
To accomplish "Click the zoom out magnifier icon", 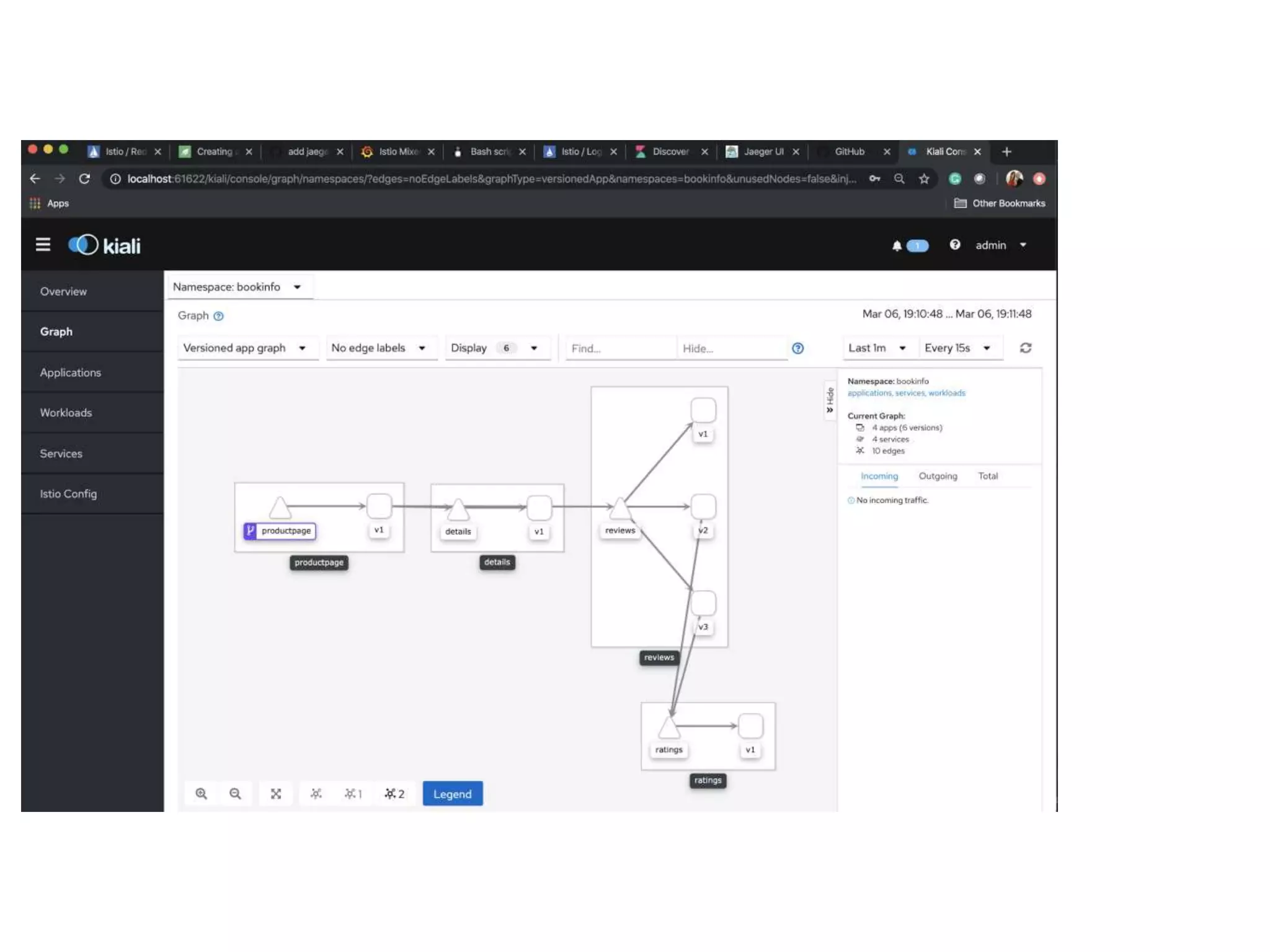I will (x=235, y=794).
